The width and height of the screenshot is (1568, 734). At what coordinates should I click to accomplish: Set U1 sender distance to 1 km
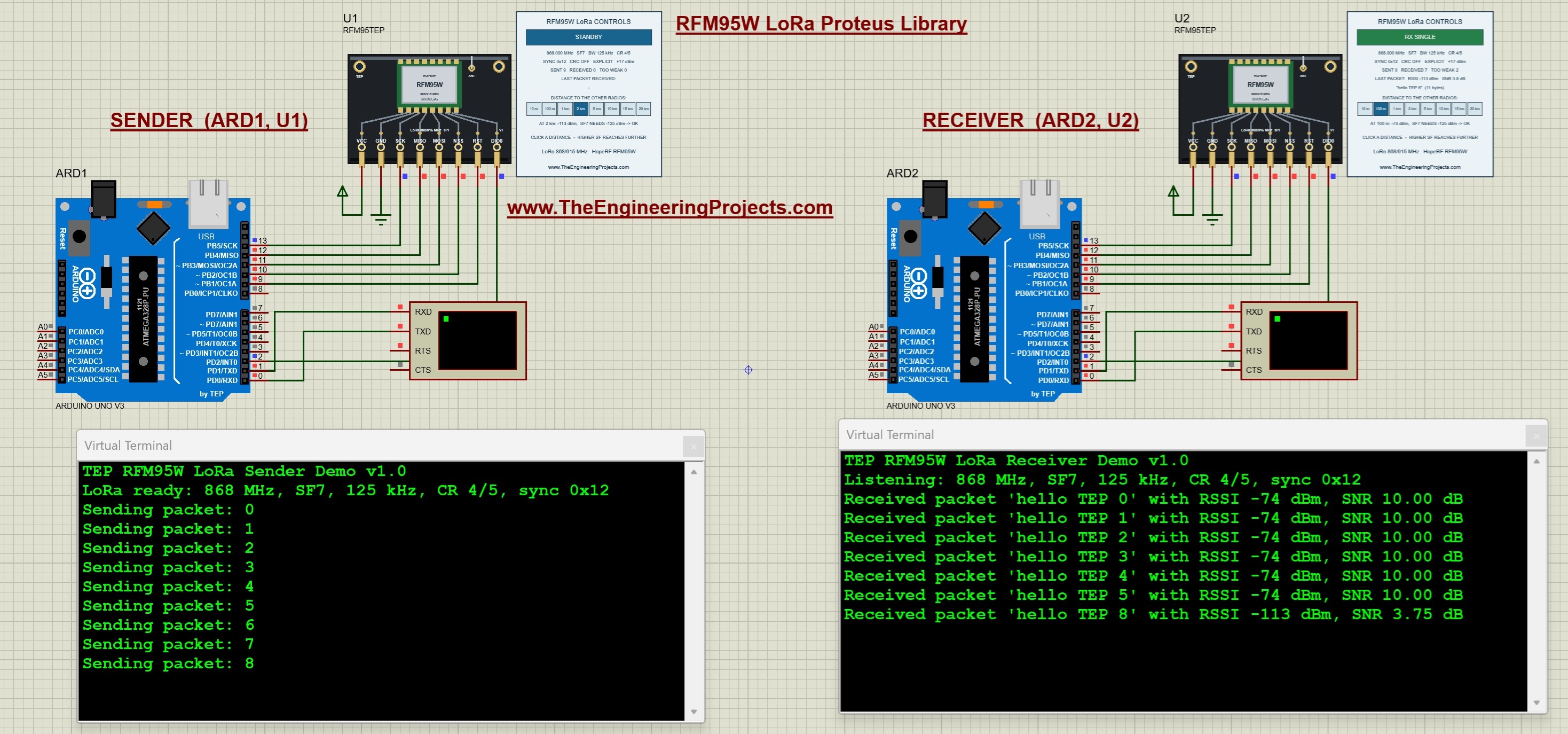565,109
